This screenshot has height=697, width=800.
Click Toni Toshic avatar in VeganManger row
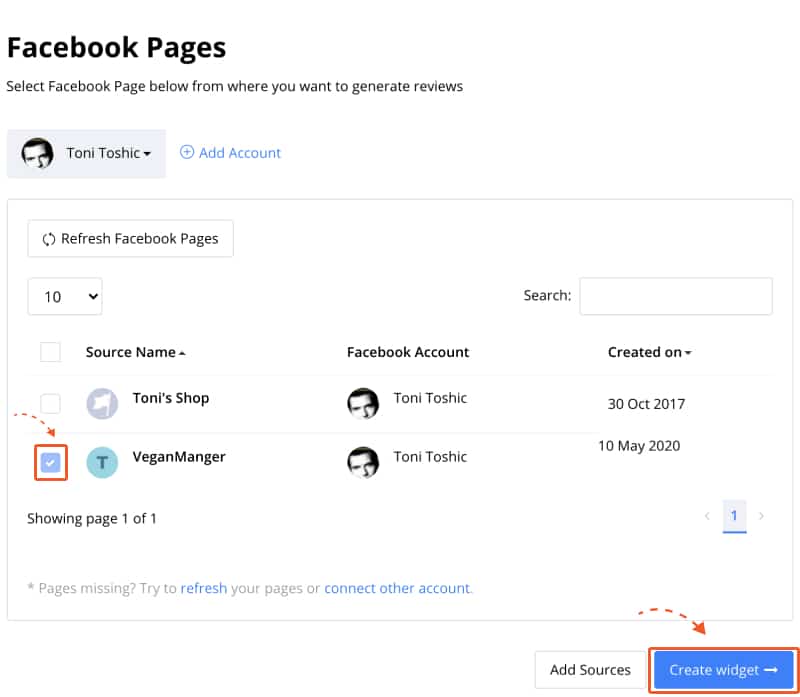coord(363,463)
